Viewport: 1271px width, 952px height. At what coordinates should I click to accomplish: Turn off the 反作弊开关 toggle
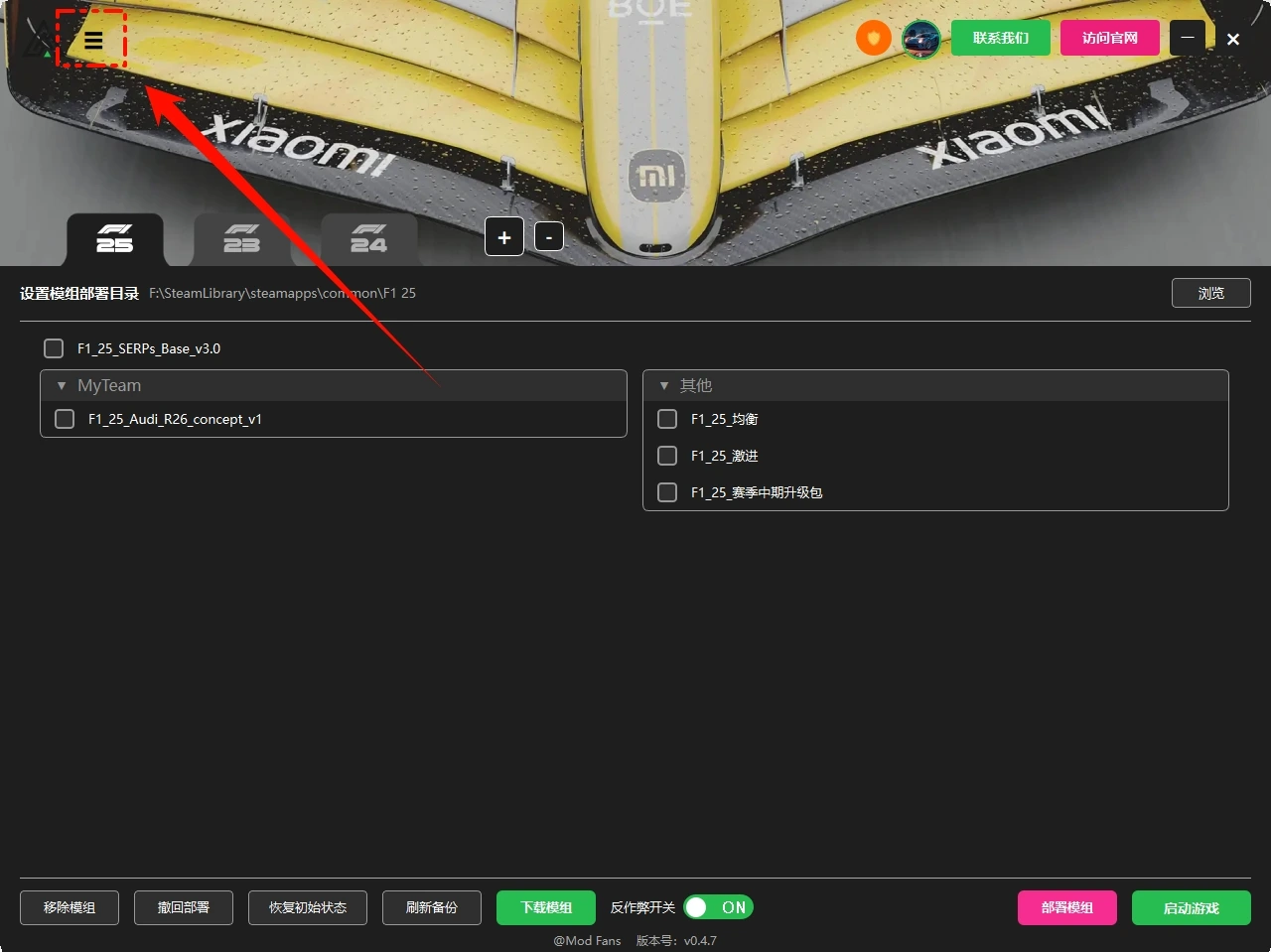click(718, 907)
